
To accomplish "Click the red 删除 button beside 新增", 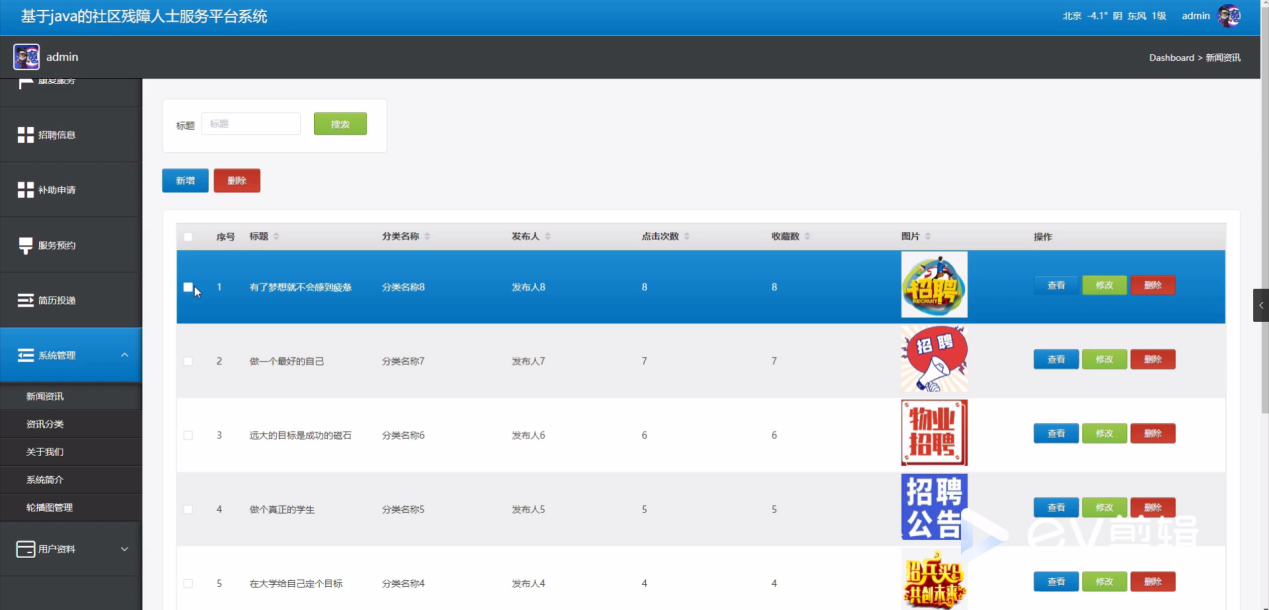I will 237,180.
